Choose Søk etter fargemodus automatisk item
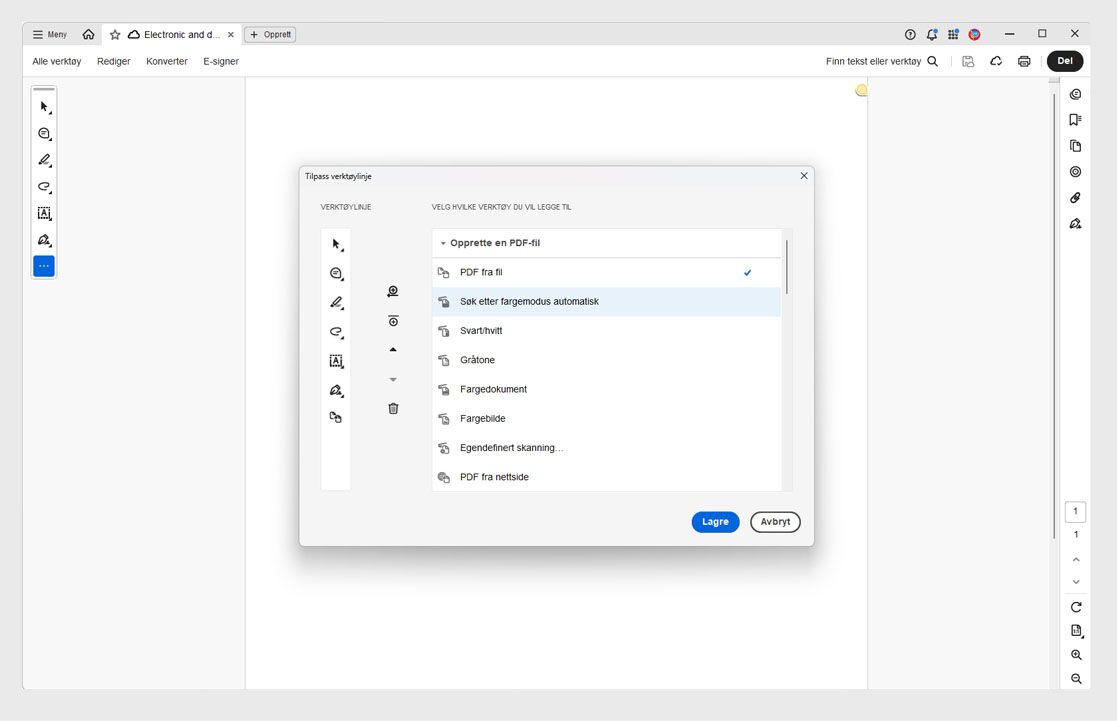This screenshot has width=1117, height=721. (606, 301)
